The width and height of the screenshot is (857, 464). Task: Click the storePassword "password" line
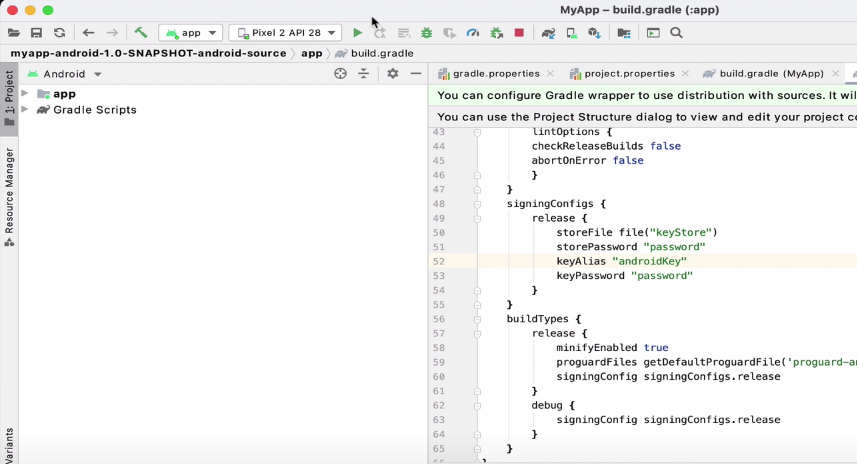(631, 246)
